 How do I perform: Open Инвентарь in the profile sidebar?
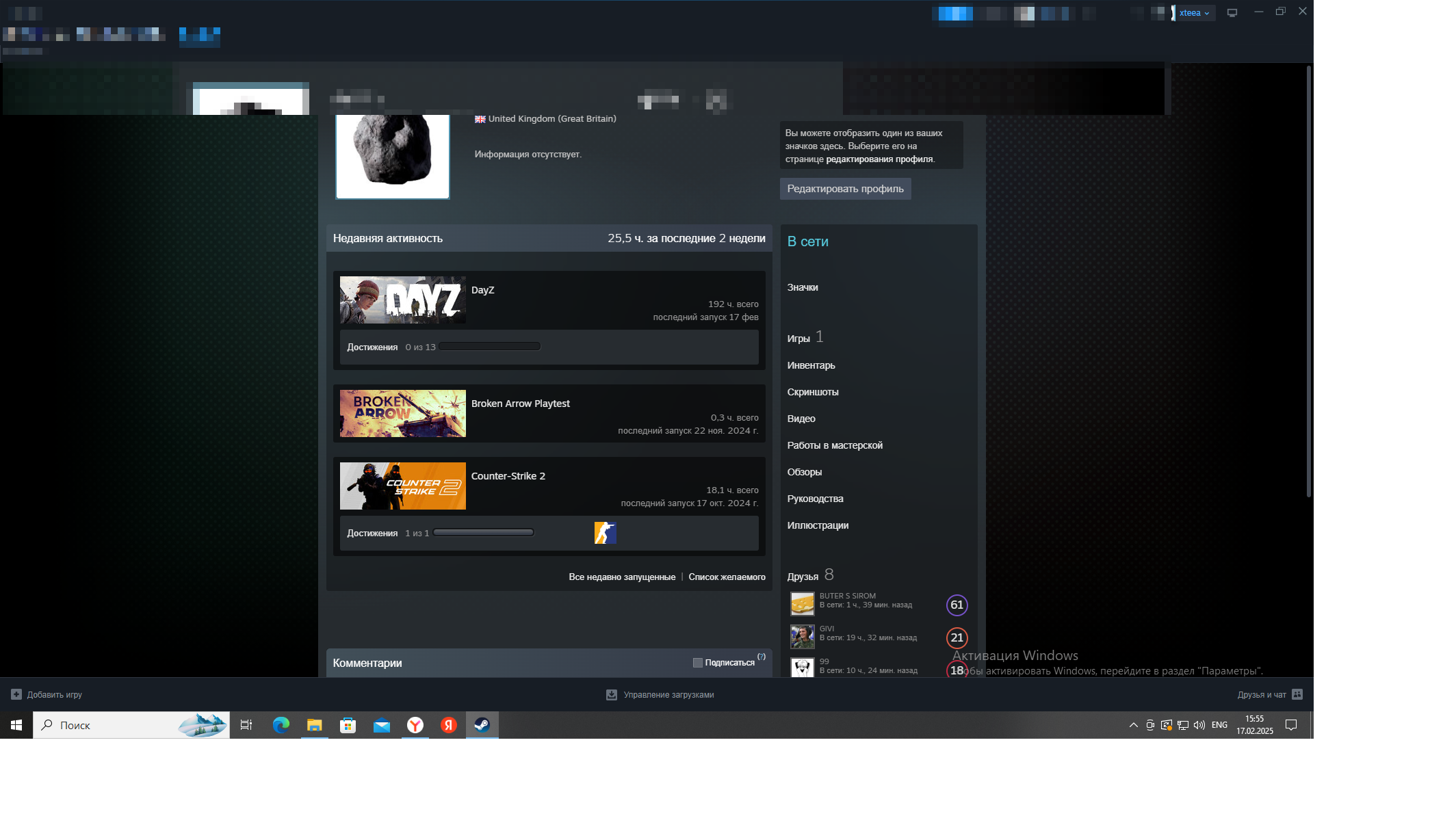[x=811, y=365]
